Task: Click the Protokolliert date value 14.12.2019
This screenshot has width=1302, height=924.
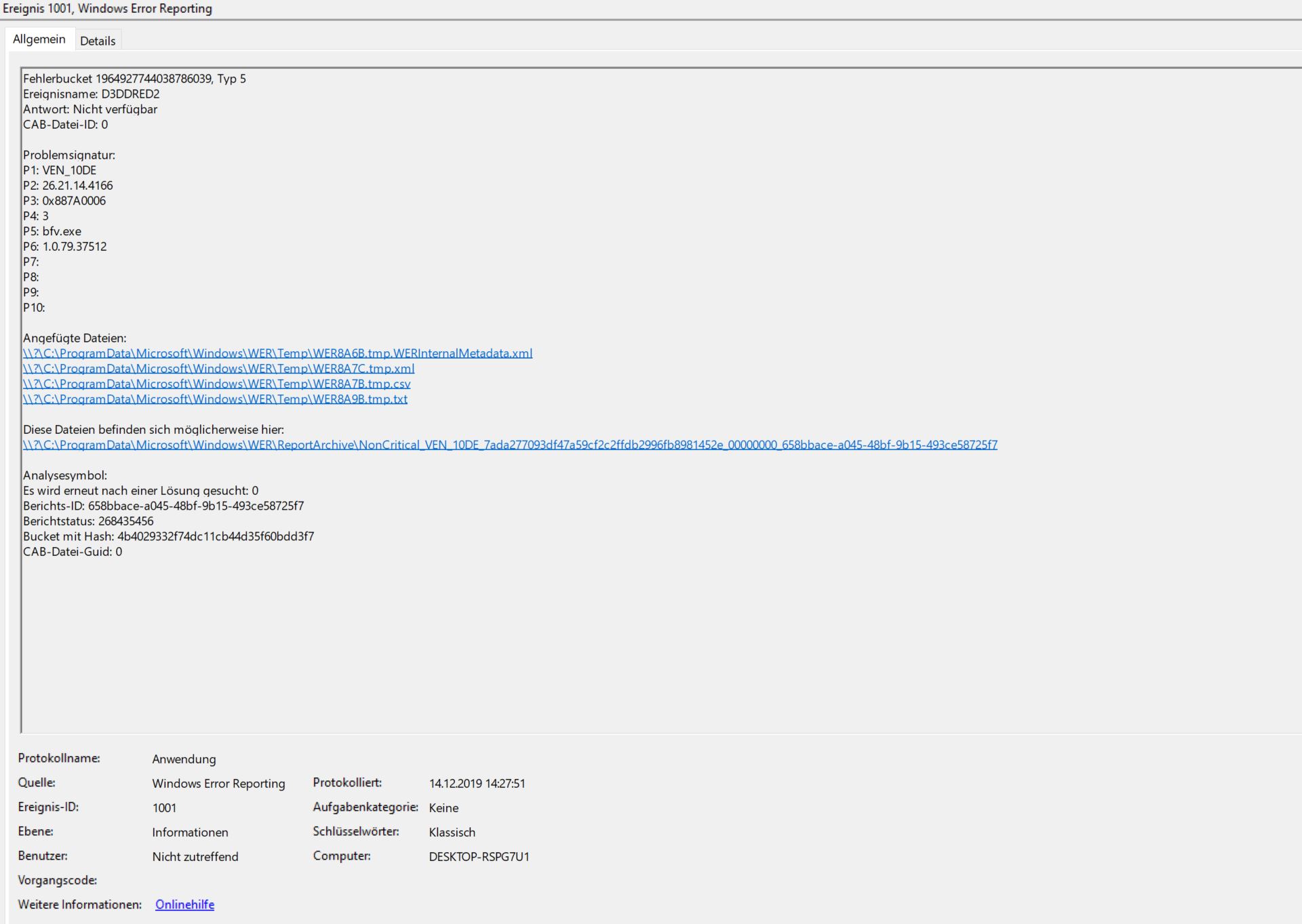Action: pos(477,783)
